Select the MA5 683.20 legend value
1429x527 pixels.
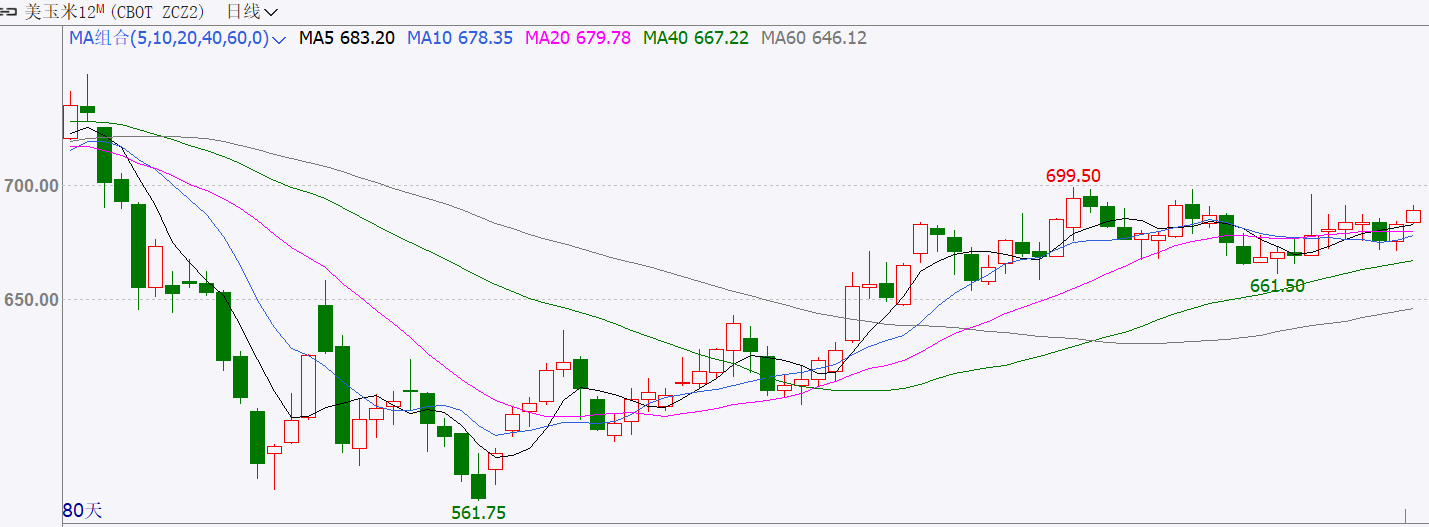(347, 38)
